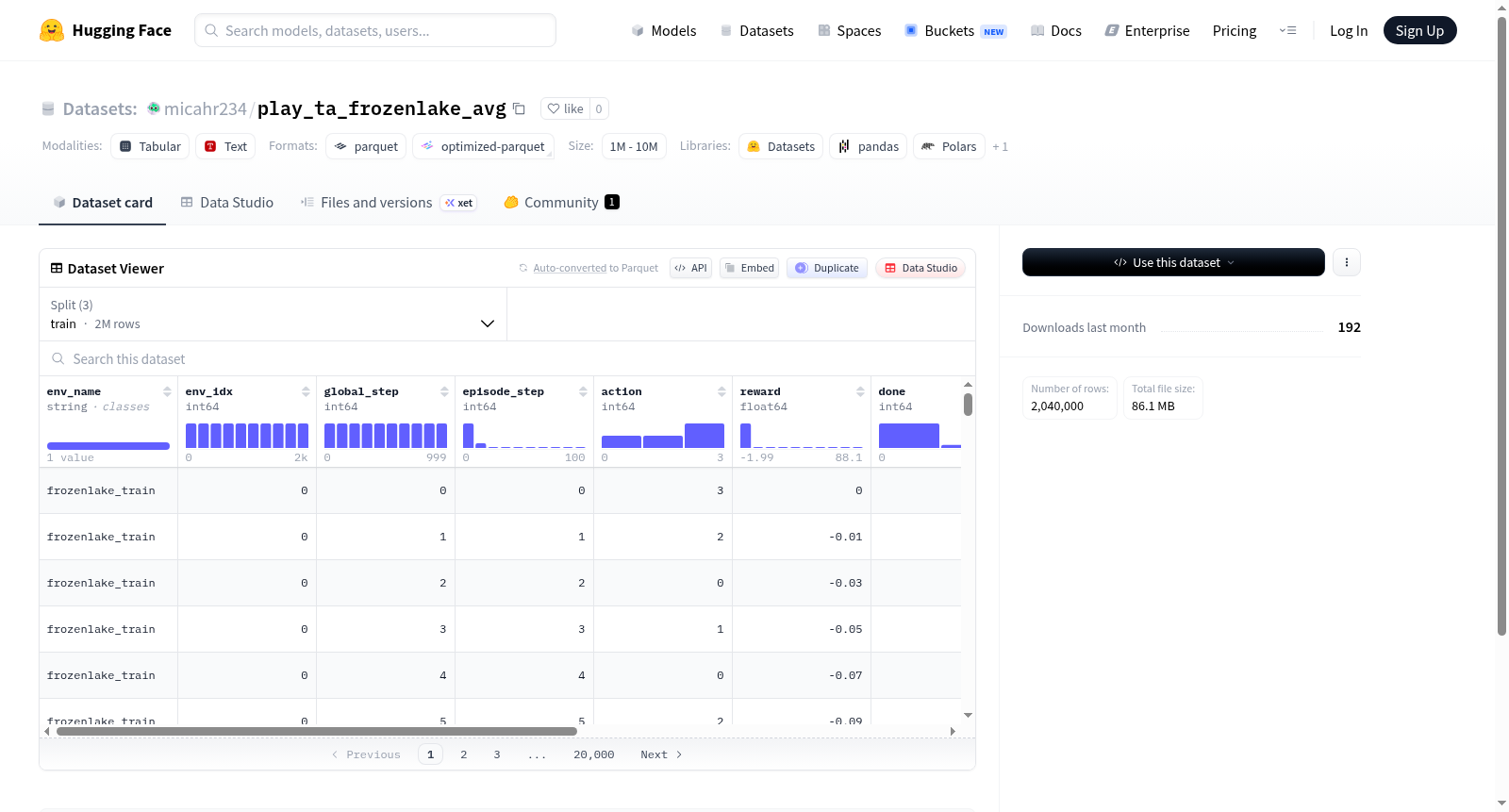Click the table horizontal scrollbar
This screenshot has width=1509, height=812.
click(317, 731)
